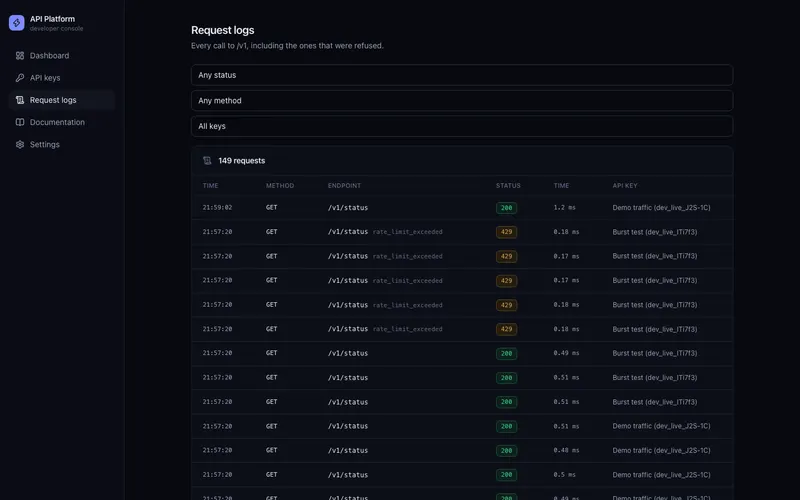Click the ENDPOINT column header
800x500 pixels.
(x=344, y=186)
